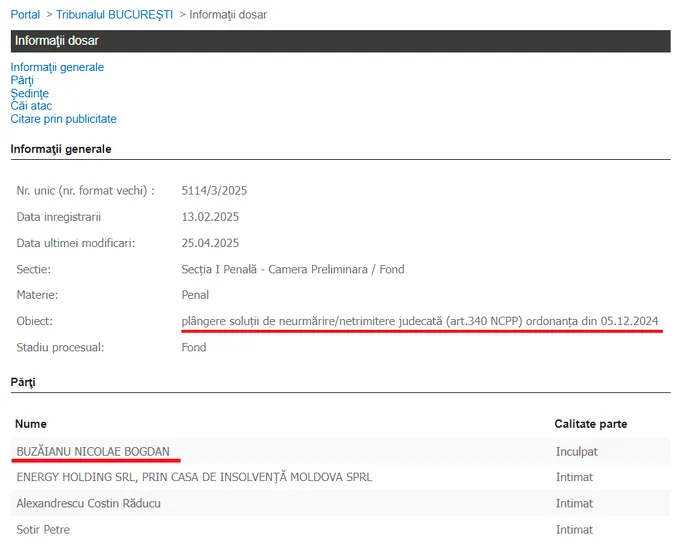
Task: Open the Părți navigation link
Action: (22, 80)
